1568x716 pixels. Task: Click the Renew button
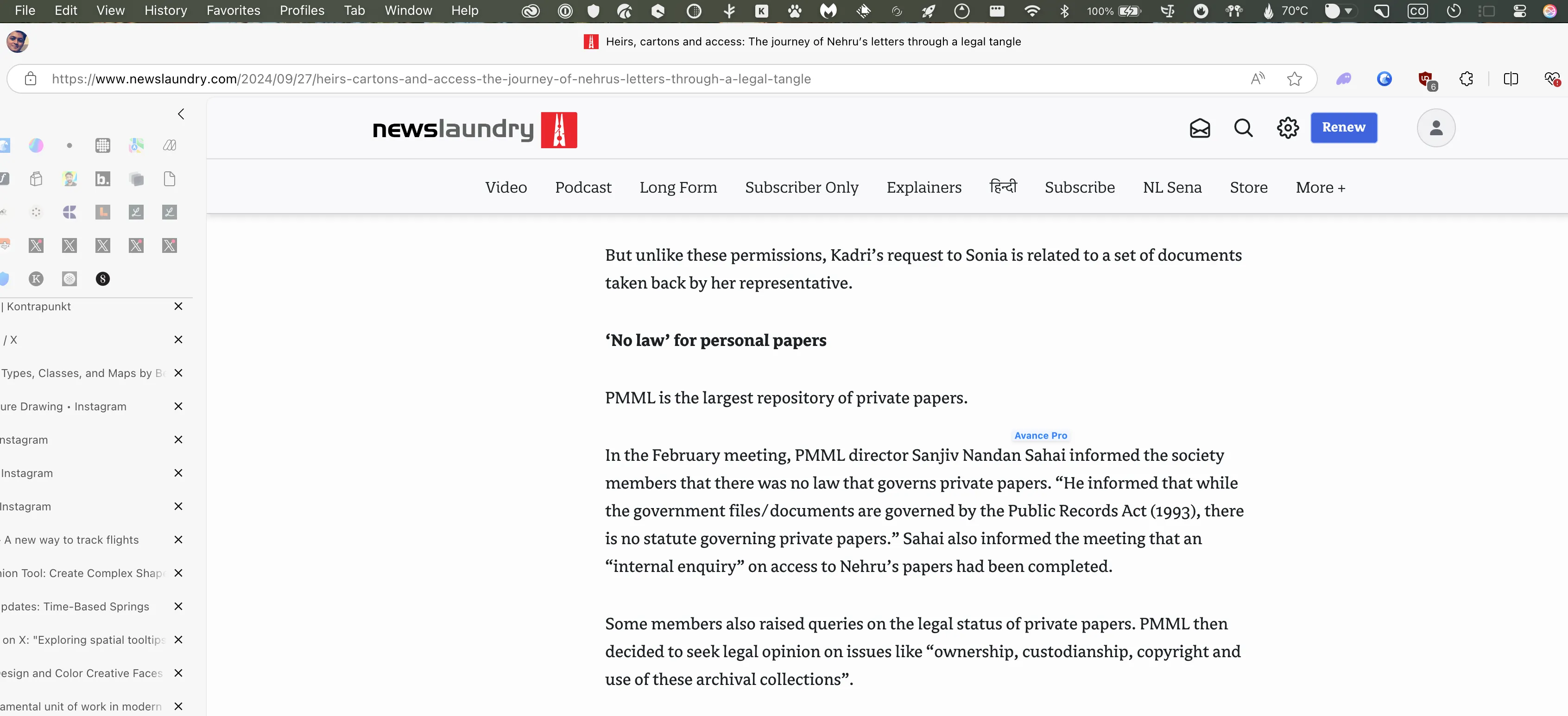tap(1343, 128)
